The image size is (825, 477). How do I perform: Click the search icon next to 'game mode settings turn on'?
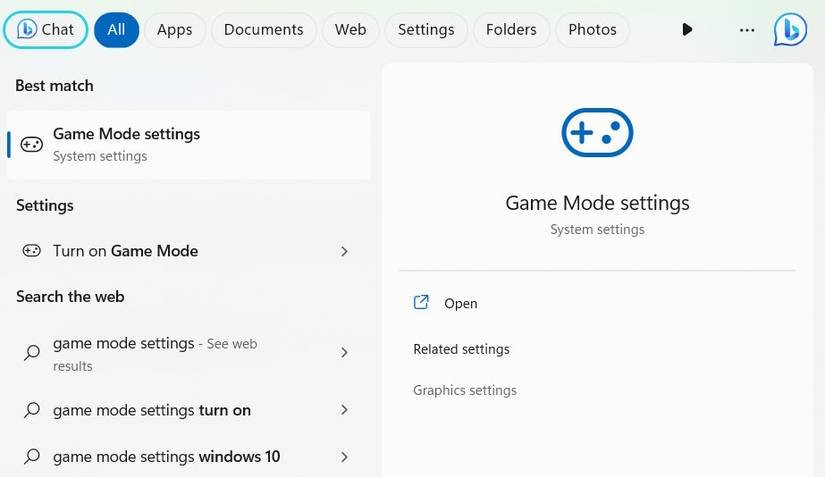coord(32,410)
